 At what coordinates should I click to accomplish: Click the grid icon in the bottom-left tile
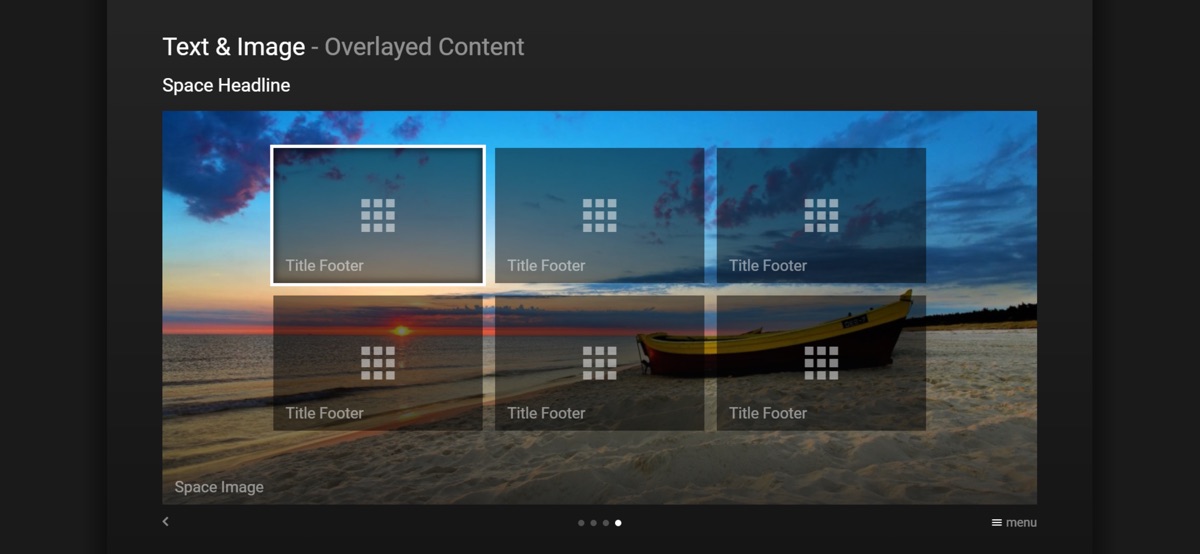[378, 363]
